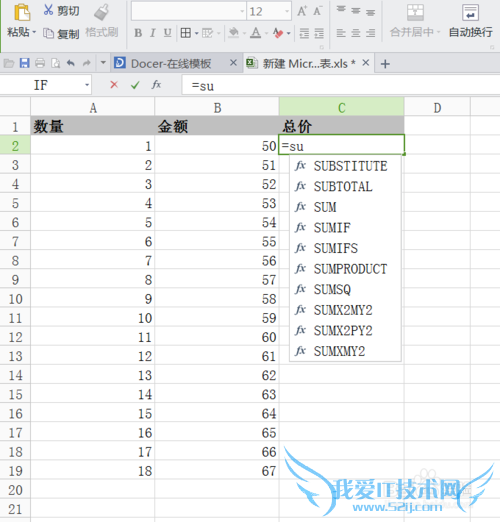Toggle Italic formatting
This screenshot has width=500, height=522.
pos(153,33)
